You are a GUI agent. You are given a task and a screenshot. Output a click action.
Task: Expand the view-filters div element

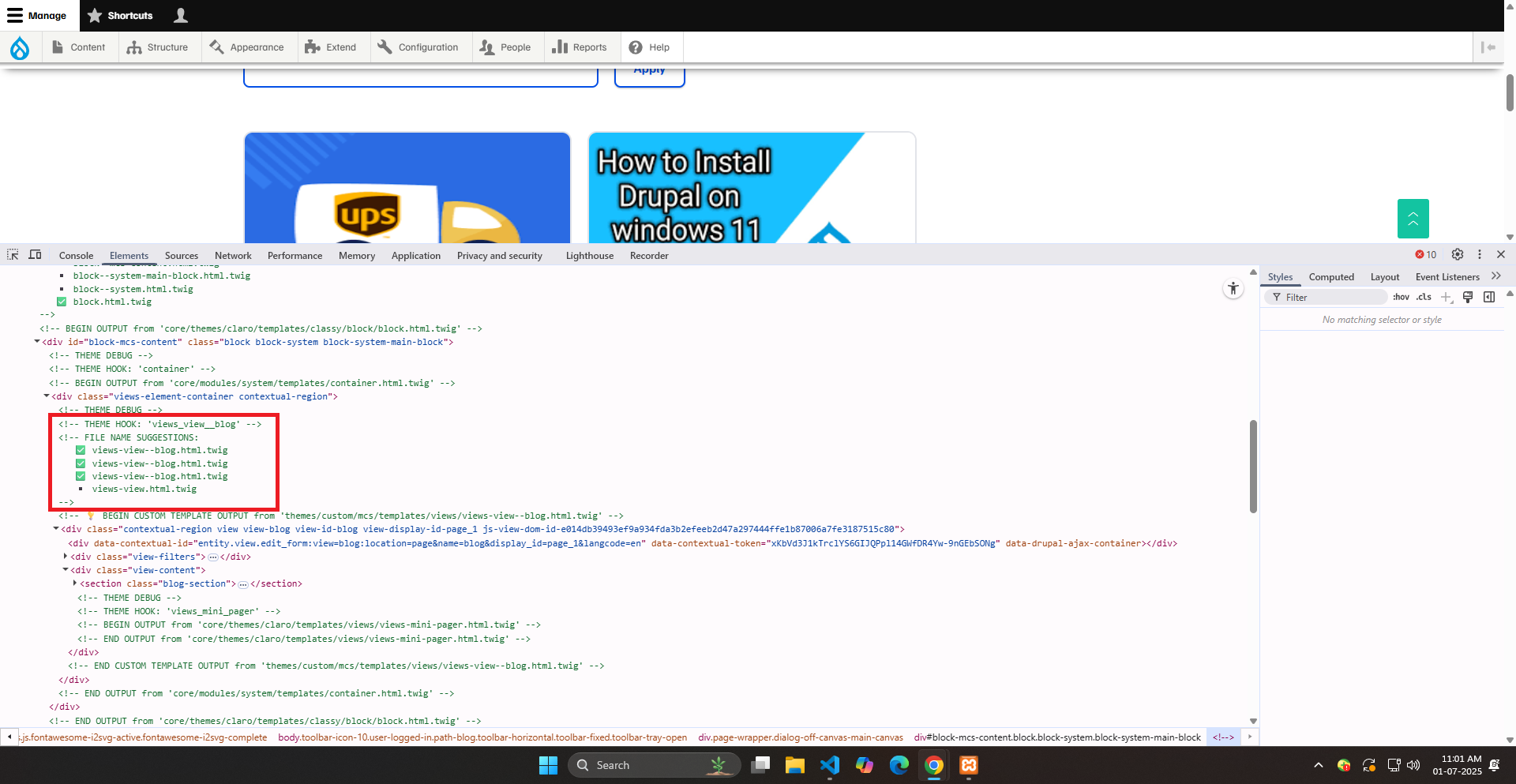click(x=66, y=556)
